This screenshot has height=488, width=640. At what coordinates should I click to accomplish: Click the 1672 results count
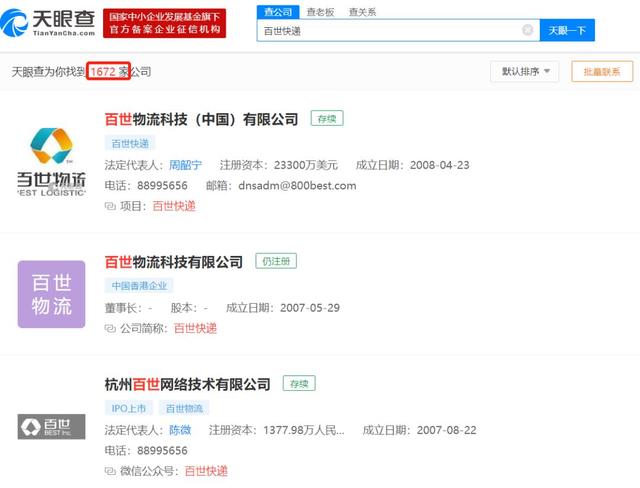[108, 71]
